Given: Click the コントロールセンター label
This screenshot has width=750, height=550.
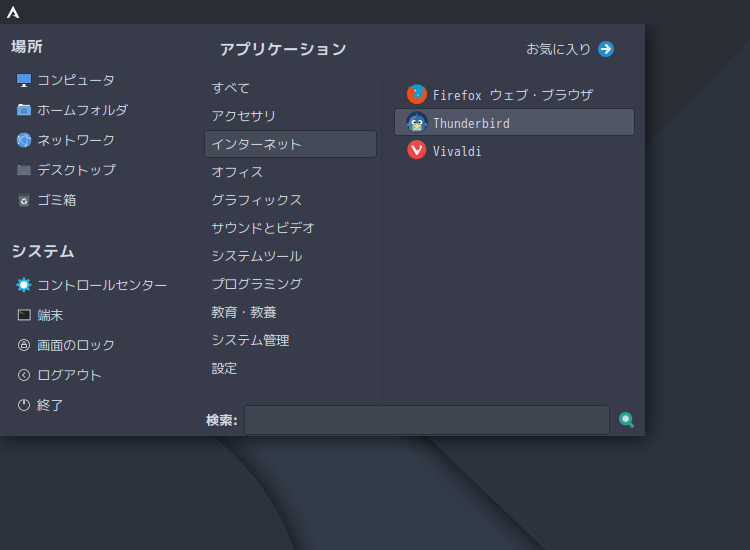Looking at the screenshot, I should (x=102, y=285).
